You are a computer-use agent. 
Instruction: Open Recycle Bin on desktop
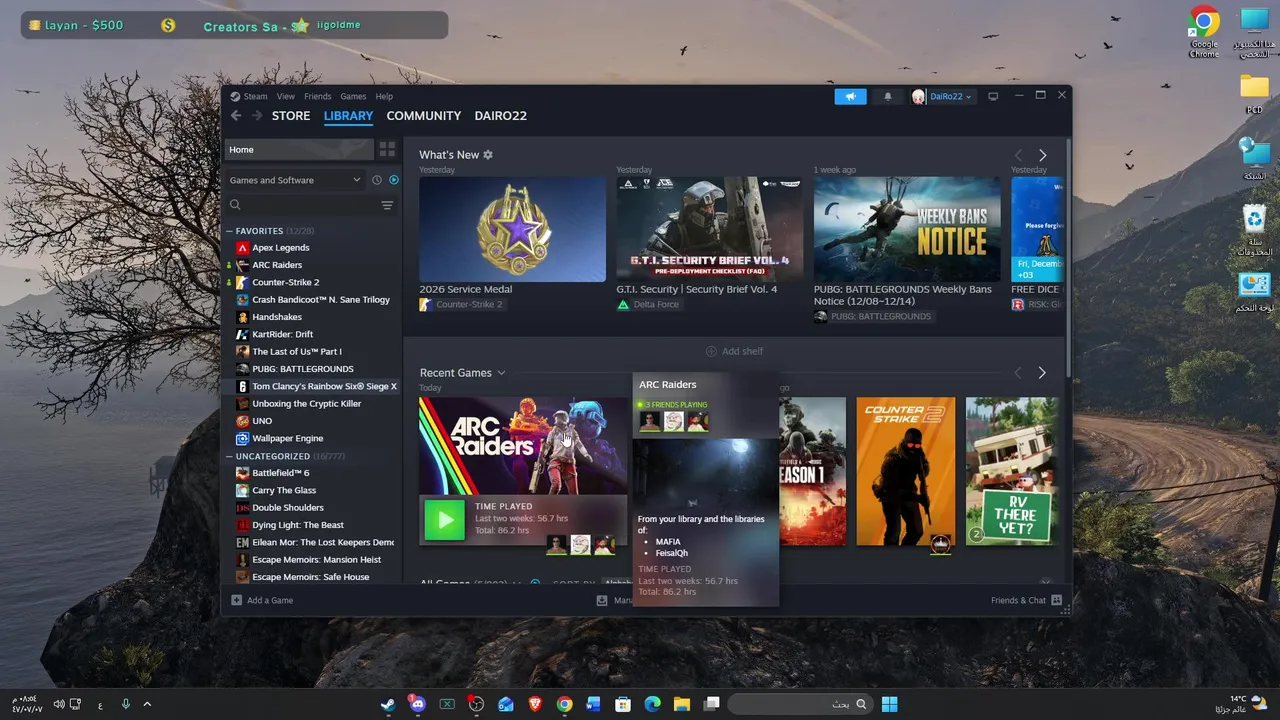(x=1254, y=231)
